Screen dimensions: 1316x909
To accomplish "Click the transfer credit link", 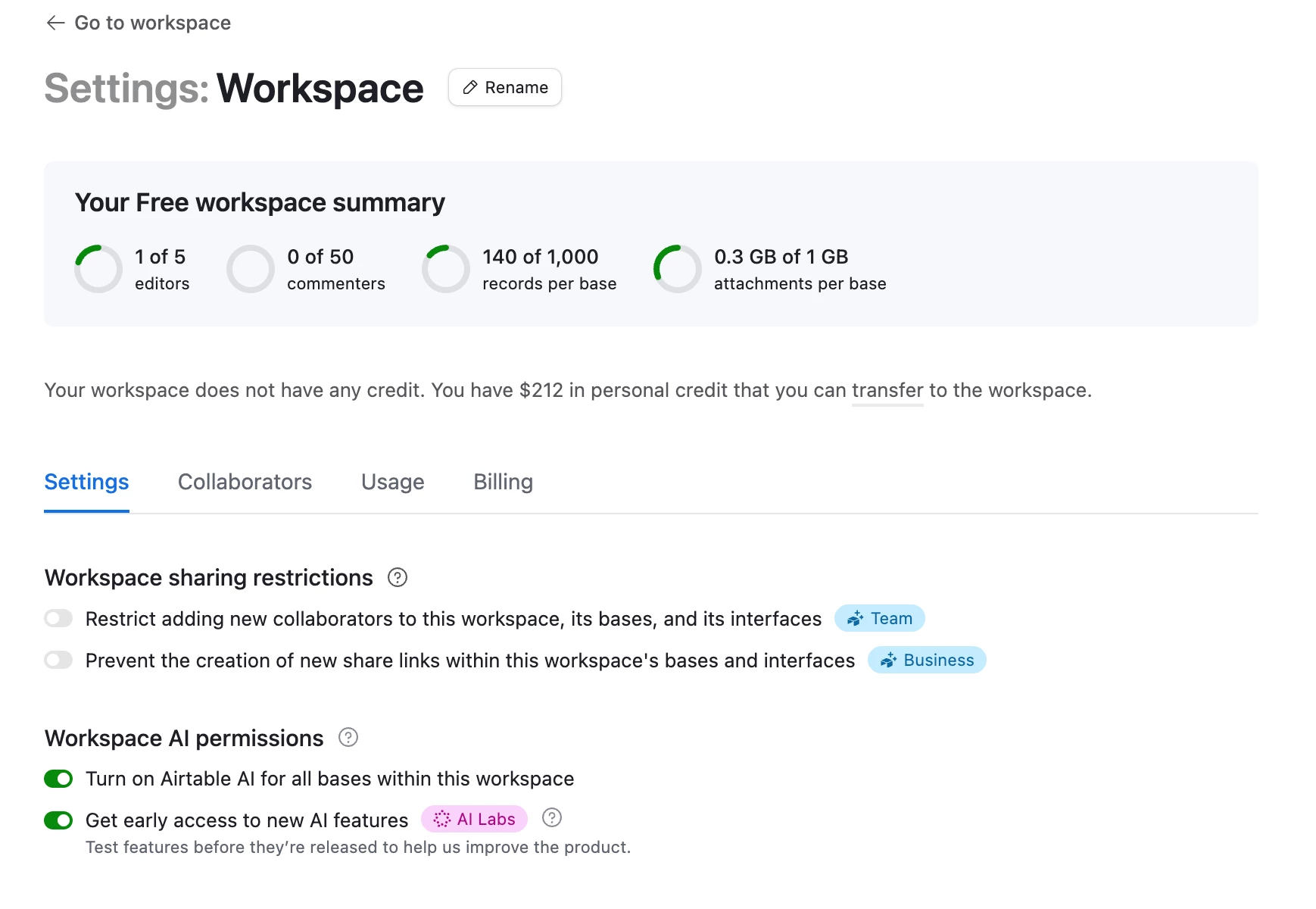I will [887, 390].
